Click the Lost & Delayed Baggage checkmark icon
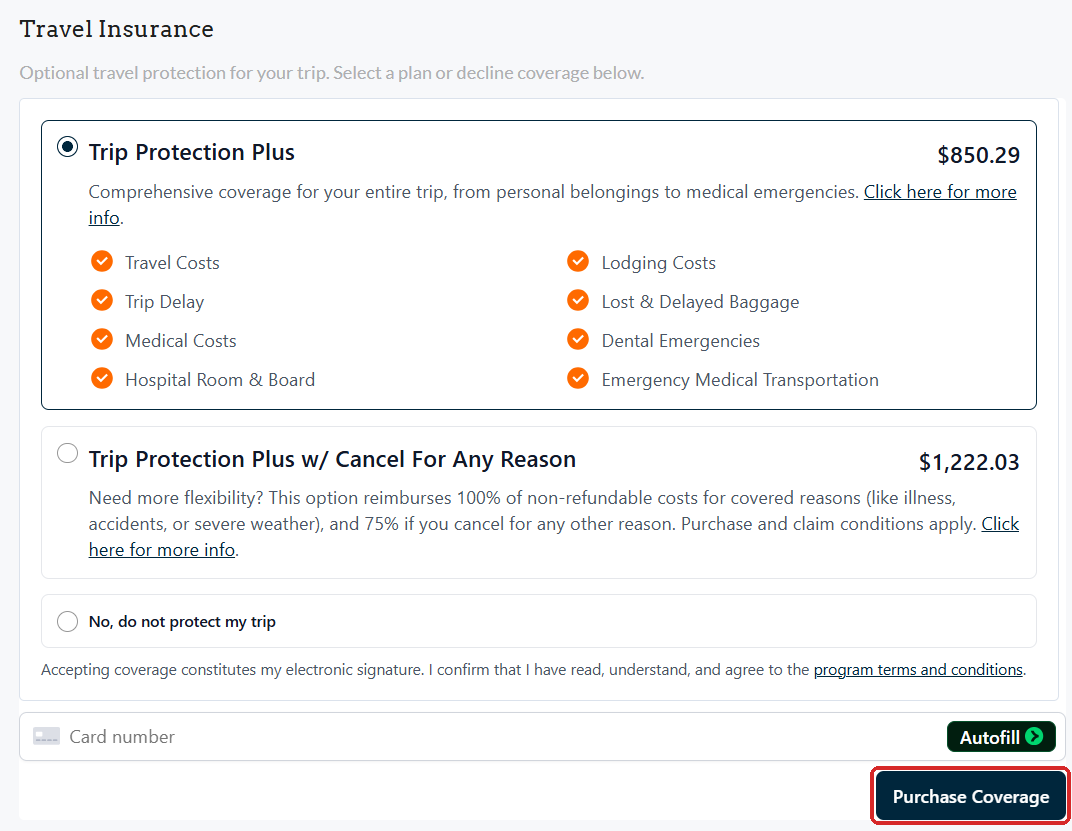The height and width of the screenshot is (831, 1072). tap(578, 300)
